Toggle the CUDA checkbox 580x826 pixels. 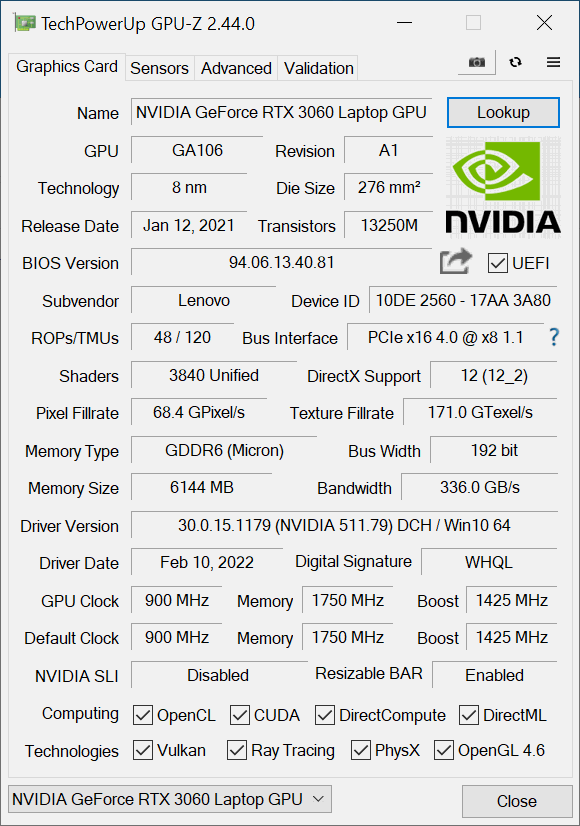click(240, 715)
